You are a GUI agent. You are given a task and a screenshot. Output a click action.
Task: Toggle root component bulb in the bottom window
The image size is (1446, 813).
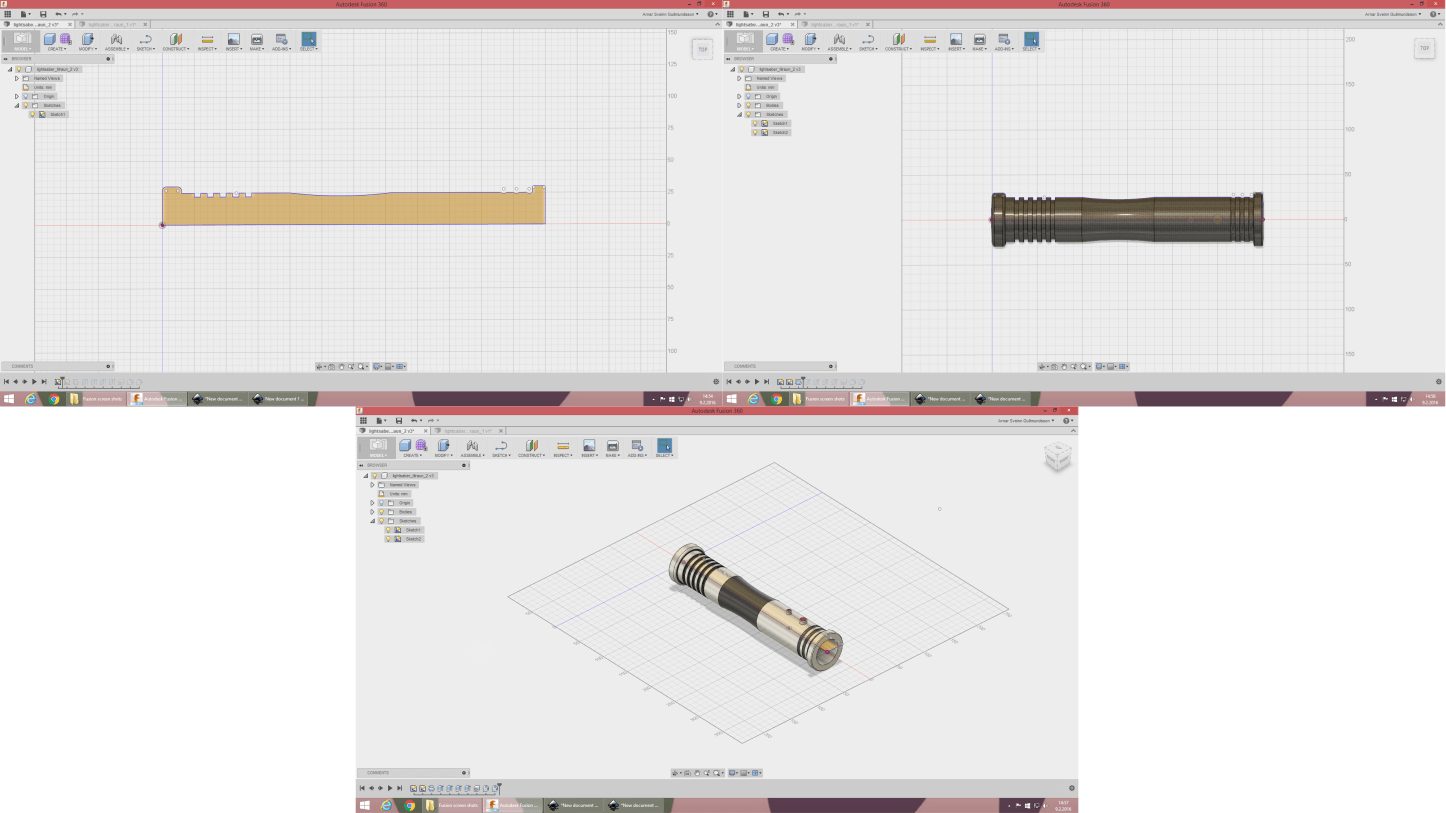pos(374,476)
